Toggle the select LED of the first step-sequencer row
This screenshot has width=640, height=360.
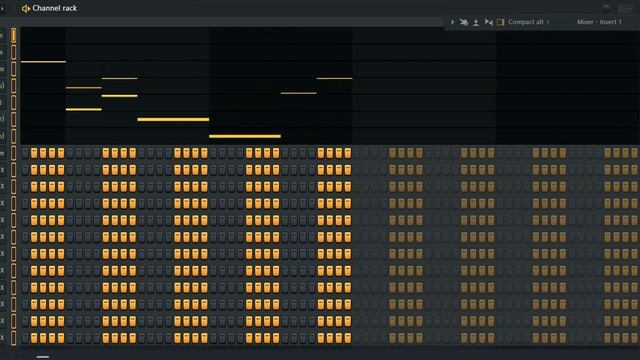[x=13, y=153]
